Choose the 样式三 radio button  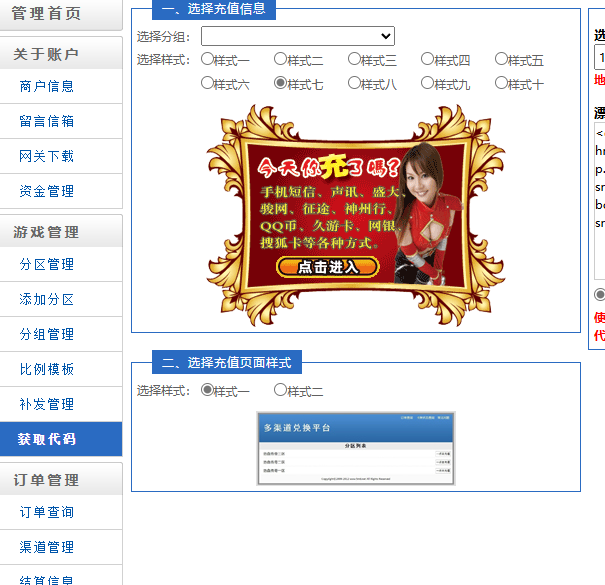355,60
